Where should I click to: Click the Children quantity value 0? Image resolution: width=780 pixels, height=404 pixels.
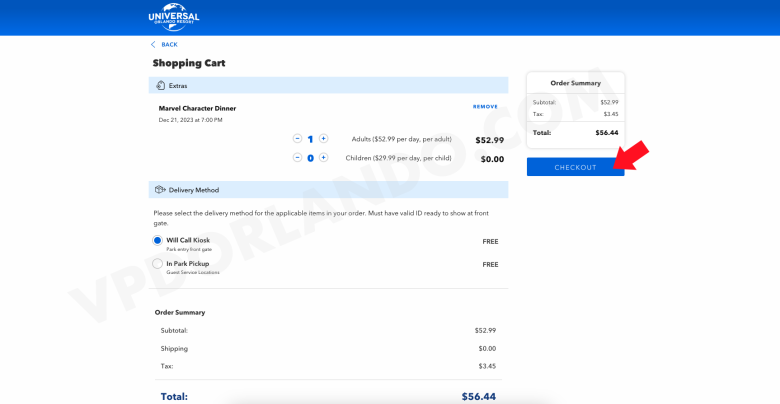coord(310,159)
